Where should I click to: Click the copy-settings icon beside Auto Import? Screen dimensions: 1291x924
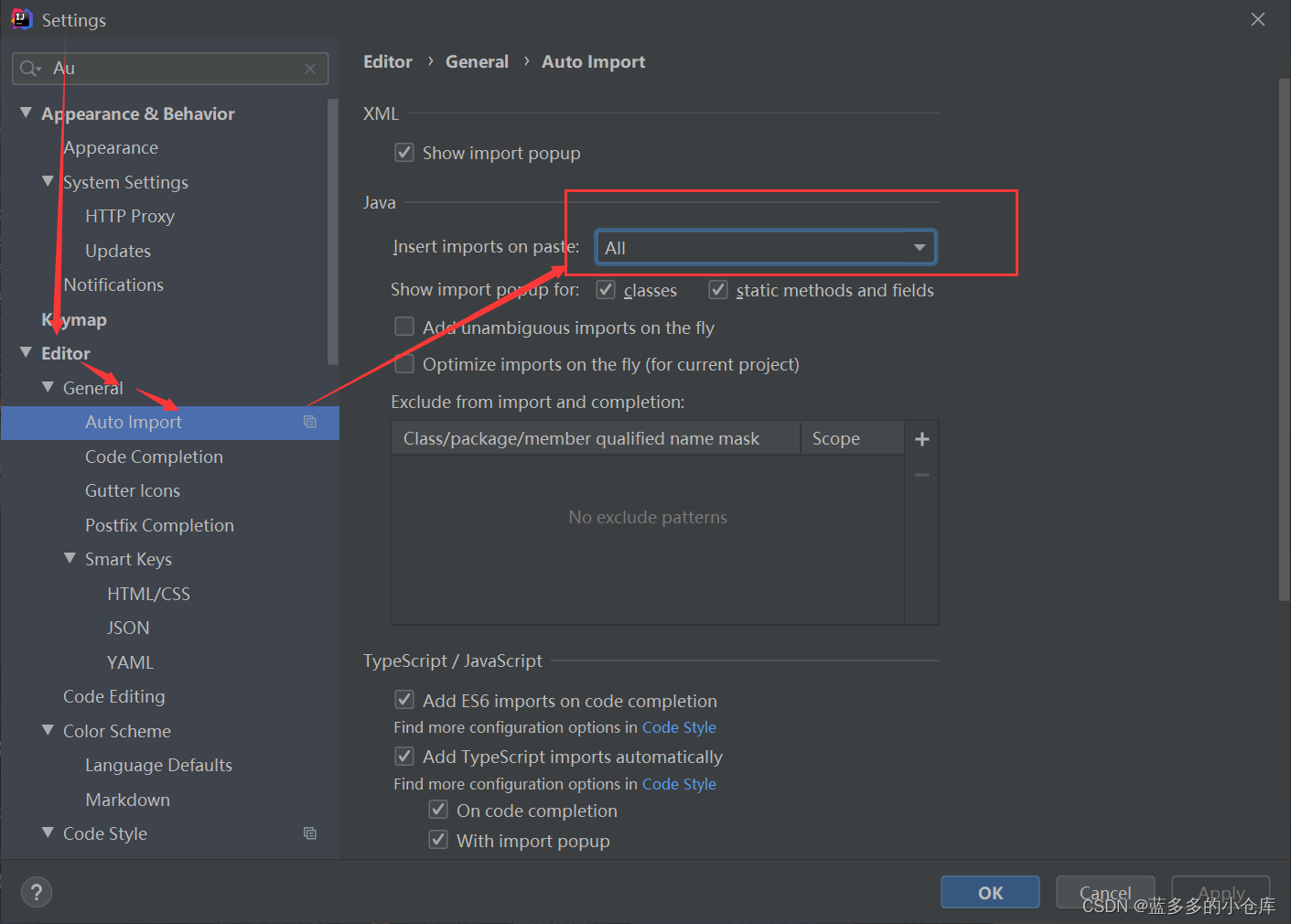(309, 422)
